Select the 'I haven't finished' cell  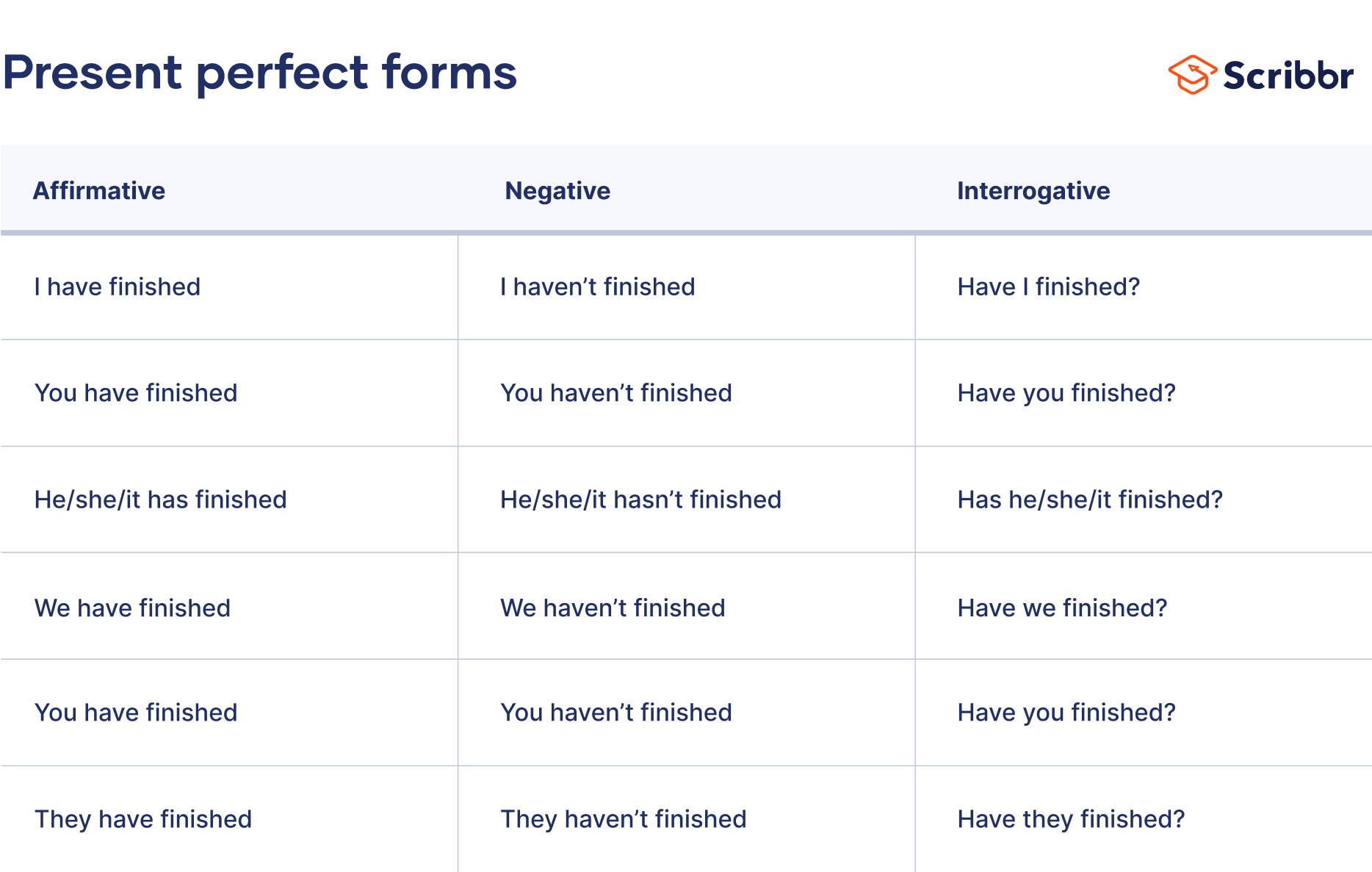(x=597, y=287)
